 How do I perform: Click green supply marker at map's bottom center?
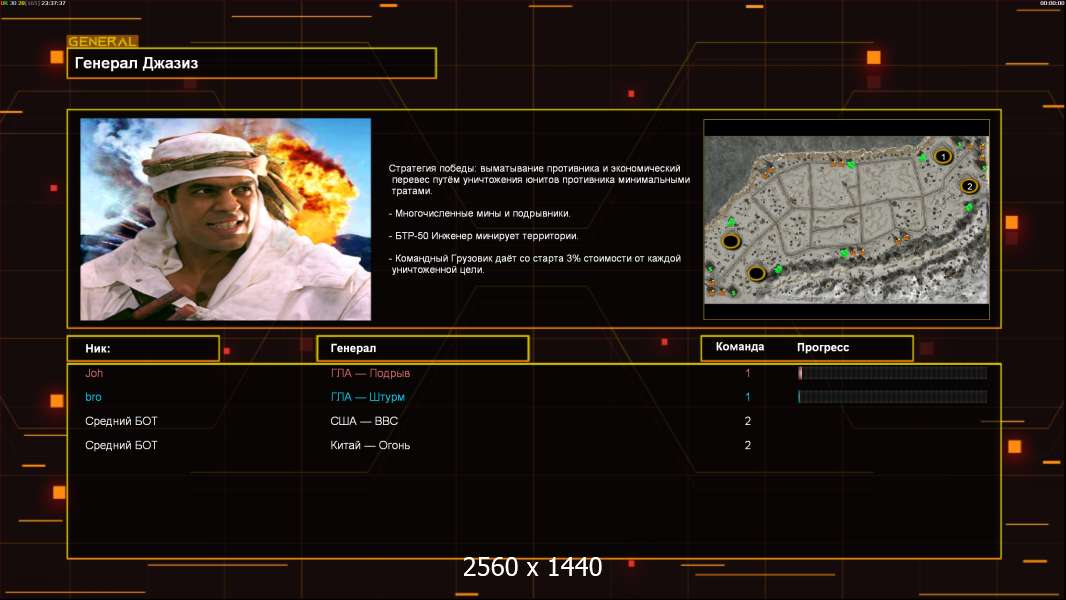point(844,253)
